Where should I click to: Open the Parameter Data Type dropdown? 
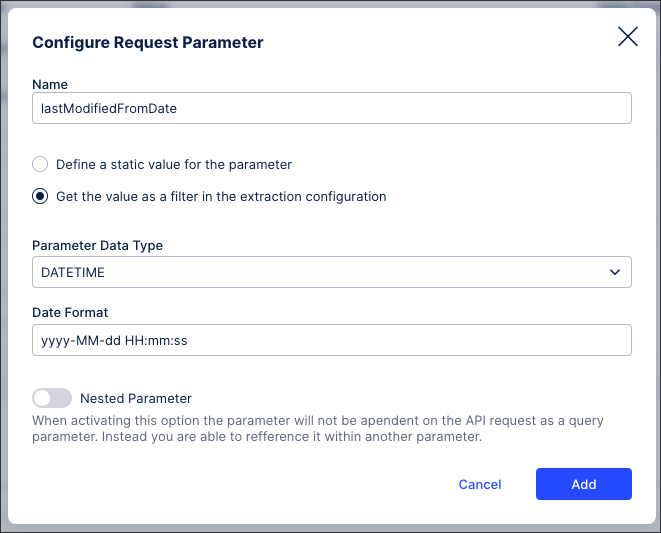click(331, 272)
